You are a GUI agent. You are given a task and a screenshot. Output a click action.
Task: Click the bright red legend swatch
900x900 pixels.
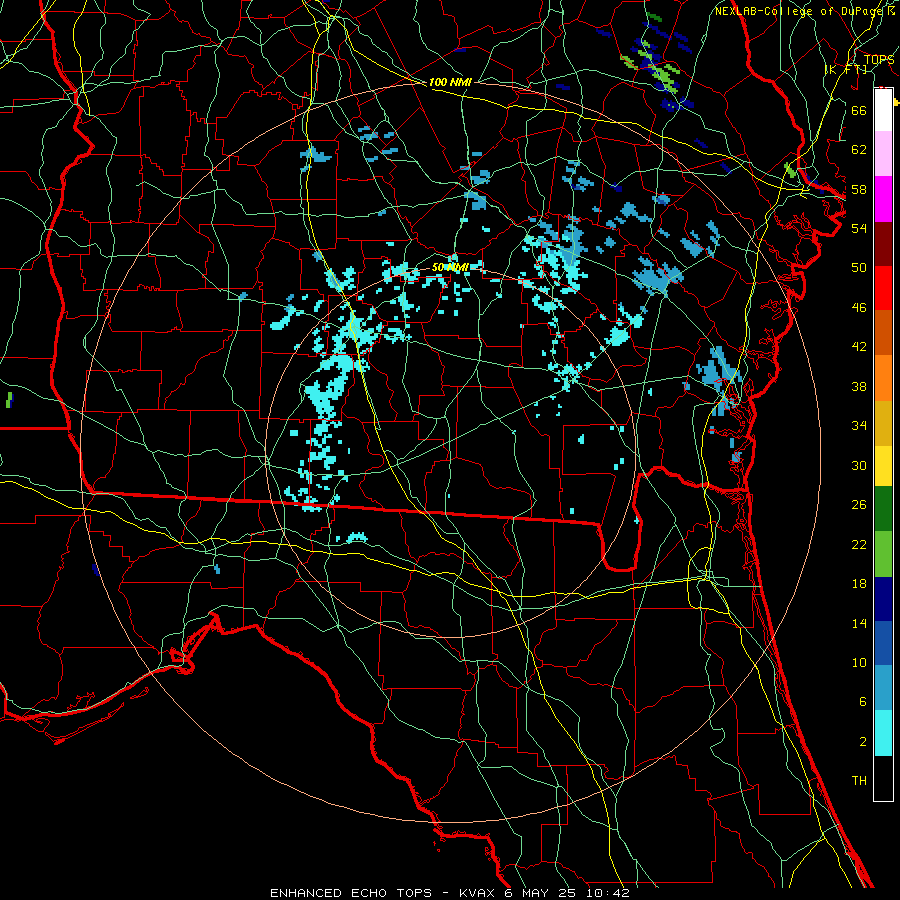(x=883, y=288)
